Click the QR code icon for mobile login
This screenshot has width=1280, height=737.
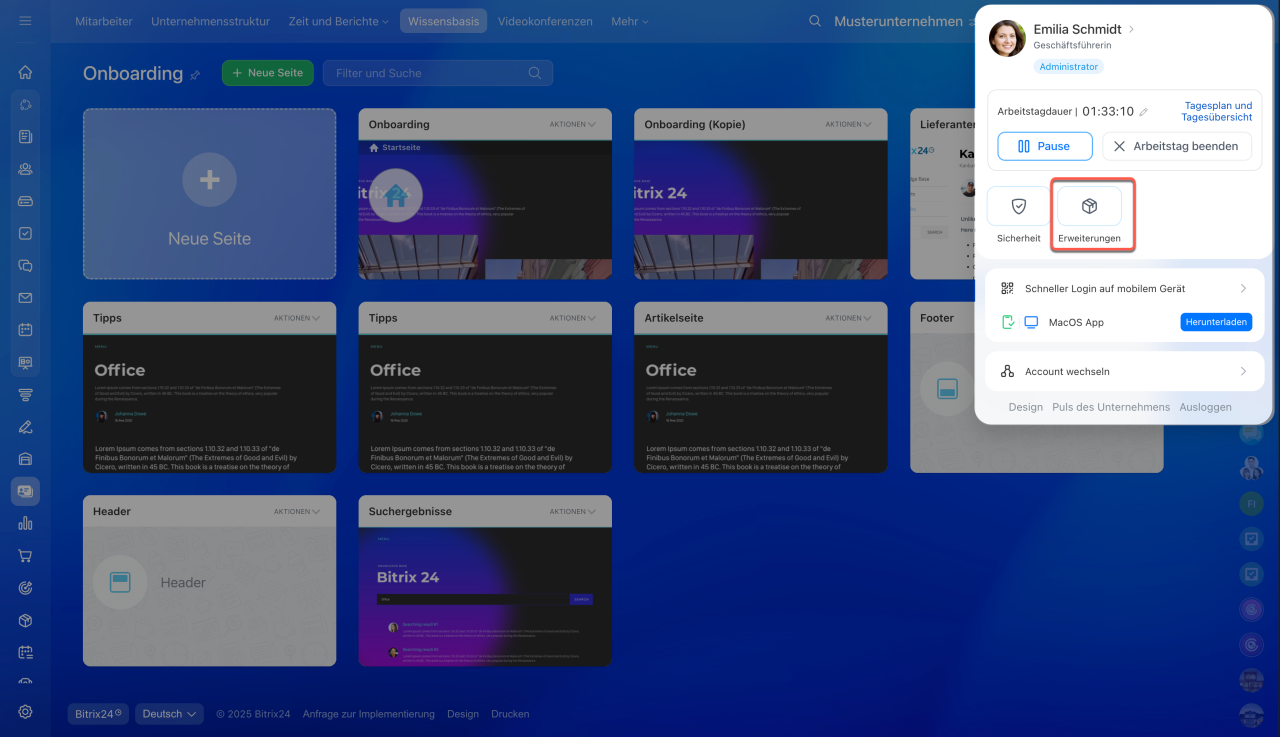tap(1007, 288)
